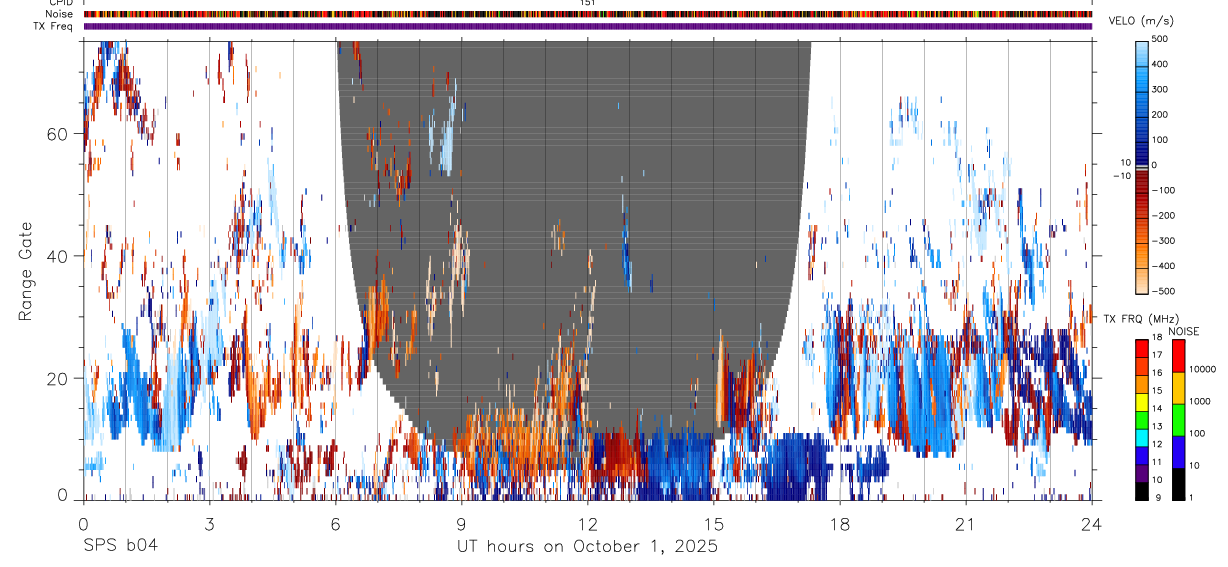This screenshot has height=567, width=1228.
Task: Click the 1000 label in NOISE legend
Action: pos(1198,402)
